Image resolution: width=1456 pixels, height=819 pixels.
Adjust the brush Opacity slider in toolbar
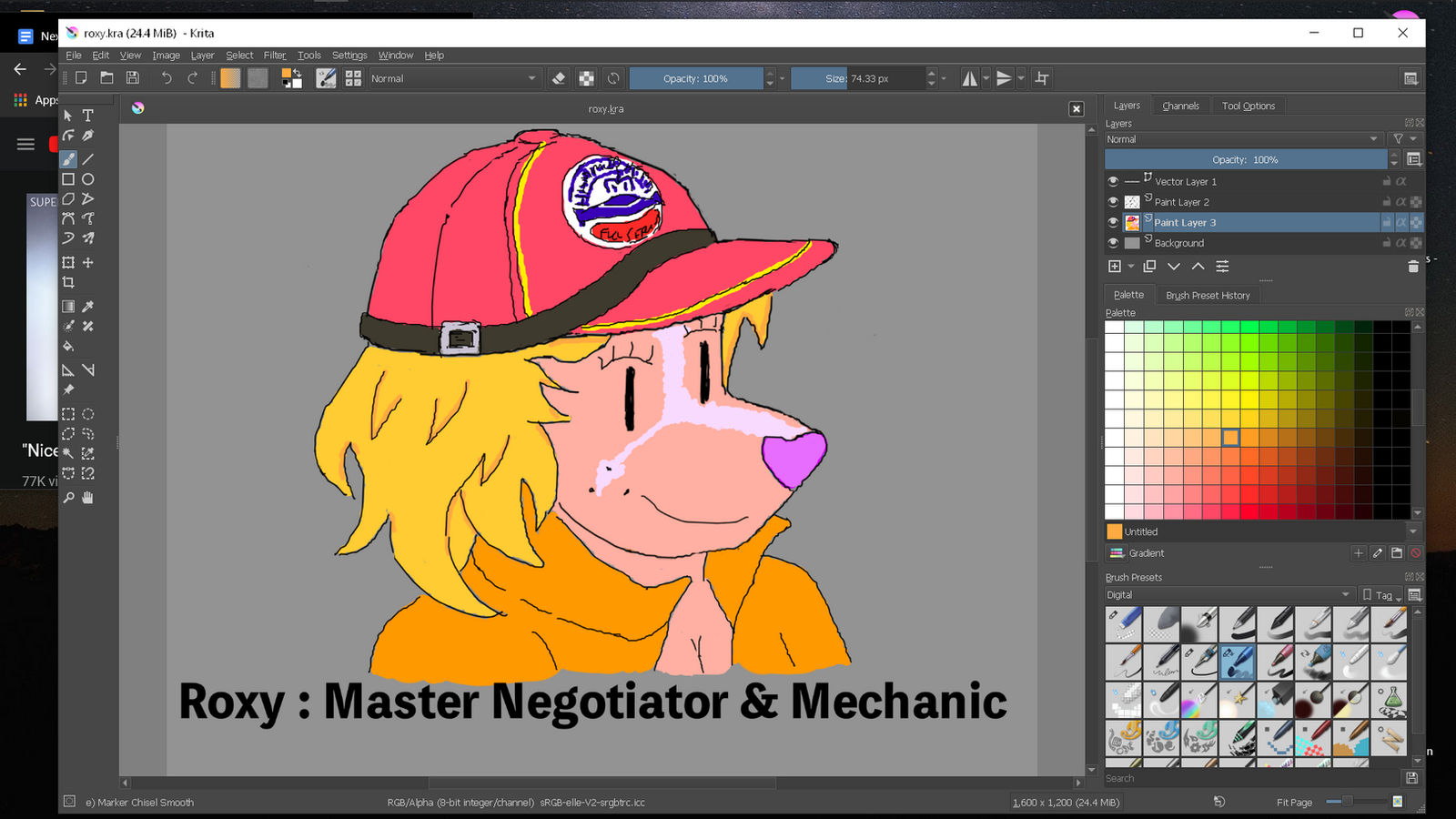click(x=696, y=78)
